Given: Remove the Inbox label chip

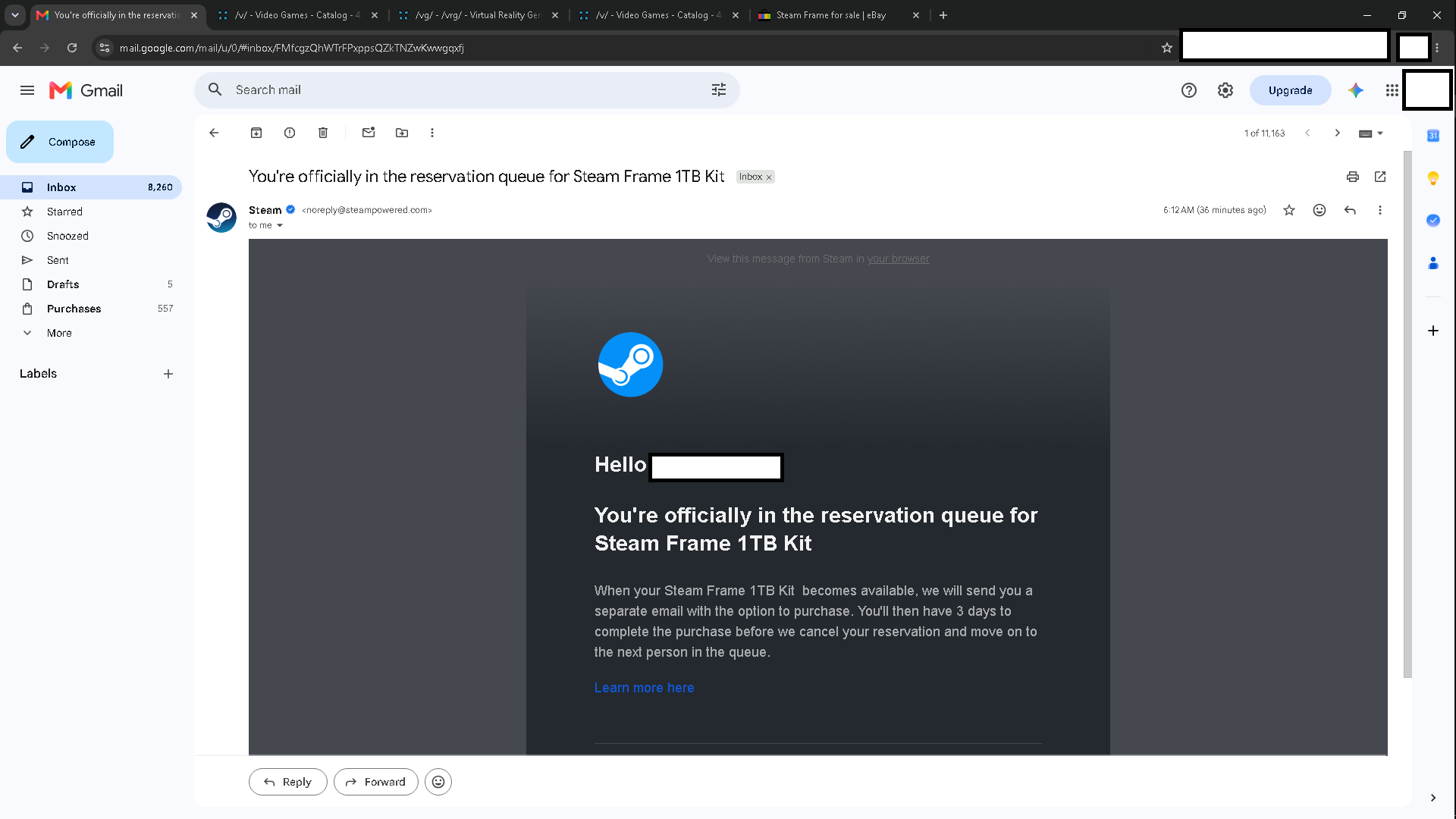Looking at the screenshot, I should [x=769, y=177].
